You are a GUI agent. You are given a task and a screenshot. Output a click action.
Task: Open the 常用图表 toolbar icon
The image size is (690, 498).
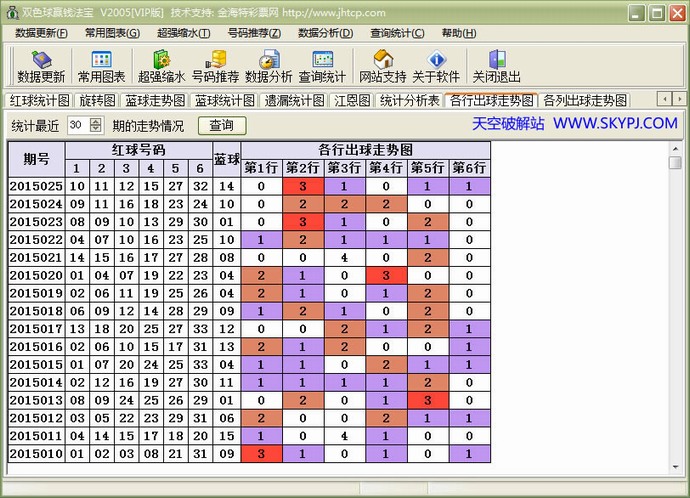coord(101,66)
